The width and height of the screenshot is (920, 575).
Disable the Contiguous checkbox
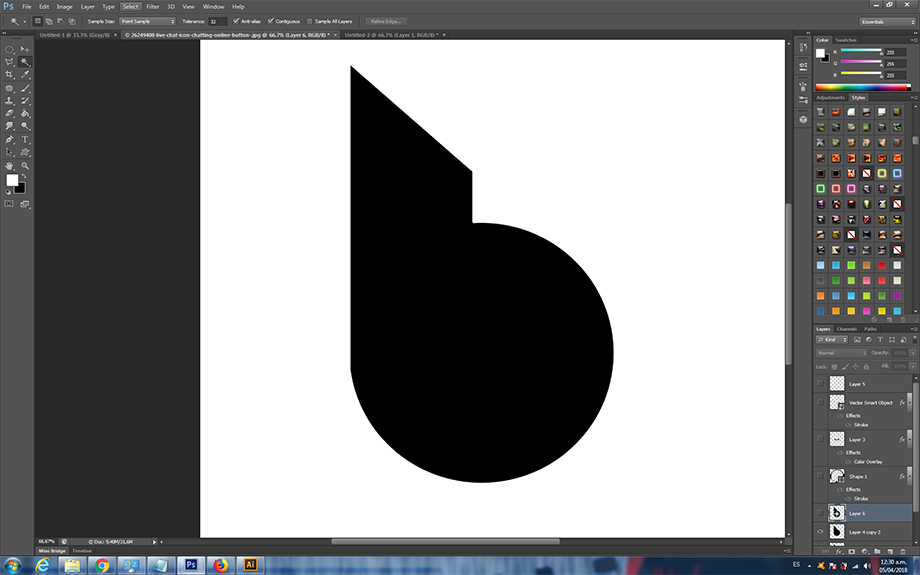(272, 20)
